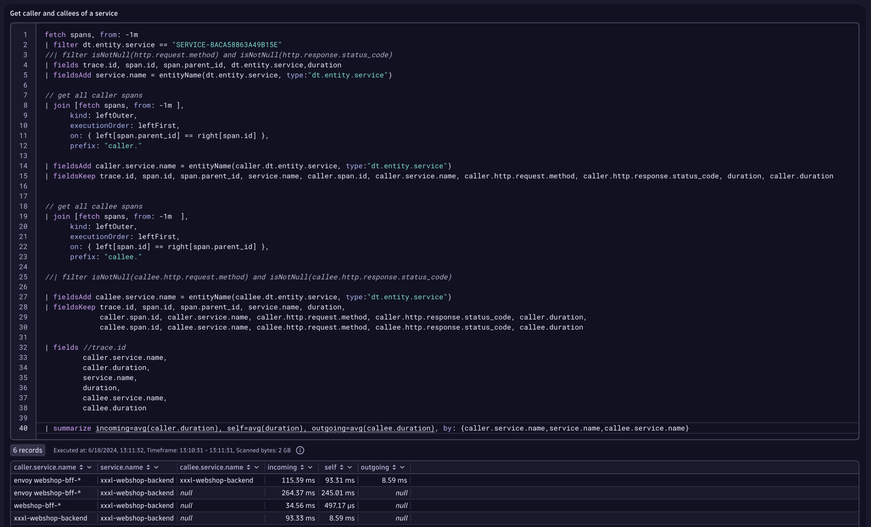The image size is (871, 527).
Task: Open caller.service.name column options chevron
Action: point(89,468)
